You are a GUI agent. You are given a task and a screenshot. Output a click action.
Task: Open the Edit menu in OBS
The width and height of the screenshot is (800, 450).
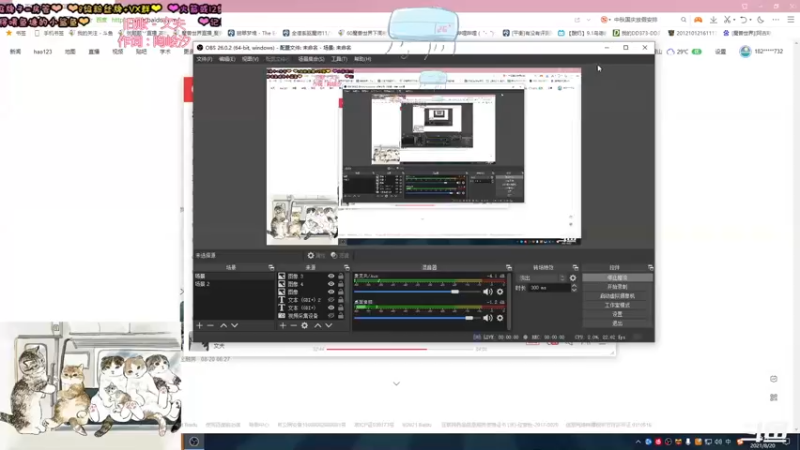tap(227, 59)
